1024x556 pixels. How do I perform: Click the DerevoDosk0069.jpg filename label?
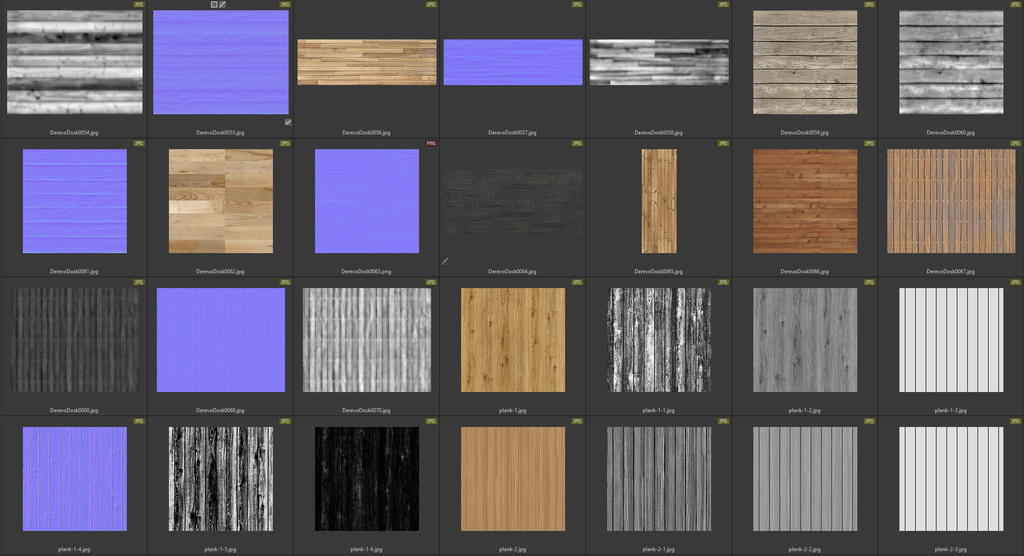pyautogui.click(x=220, y=410)
